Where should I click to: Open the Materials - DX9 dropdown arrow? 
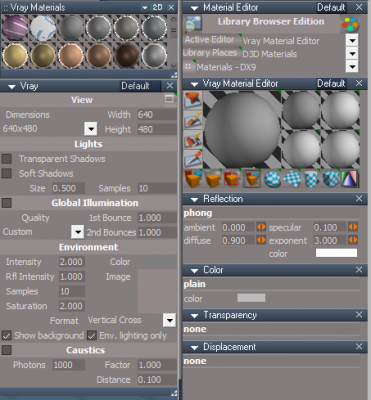pyautogui.click(x=352, y=67)
